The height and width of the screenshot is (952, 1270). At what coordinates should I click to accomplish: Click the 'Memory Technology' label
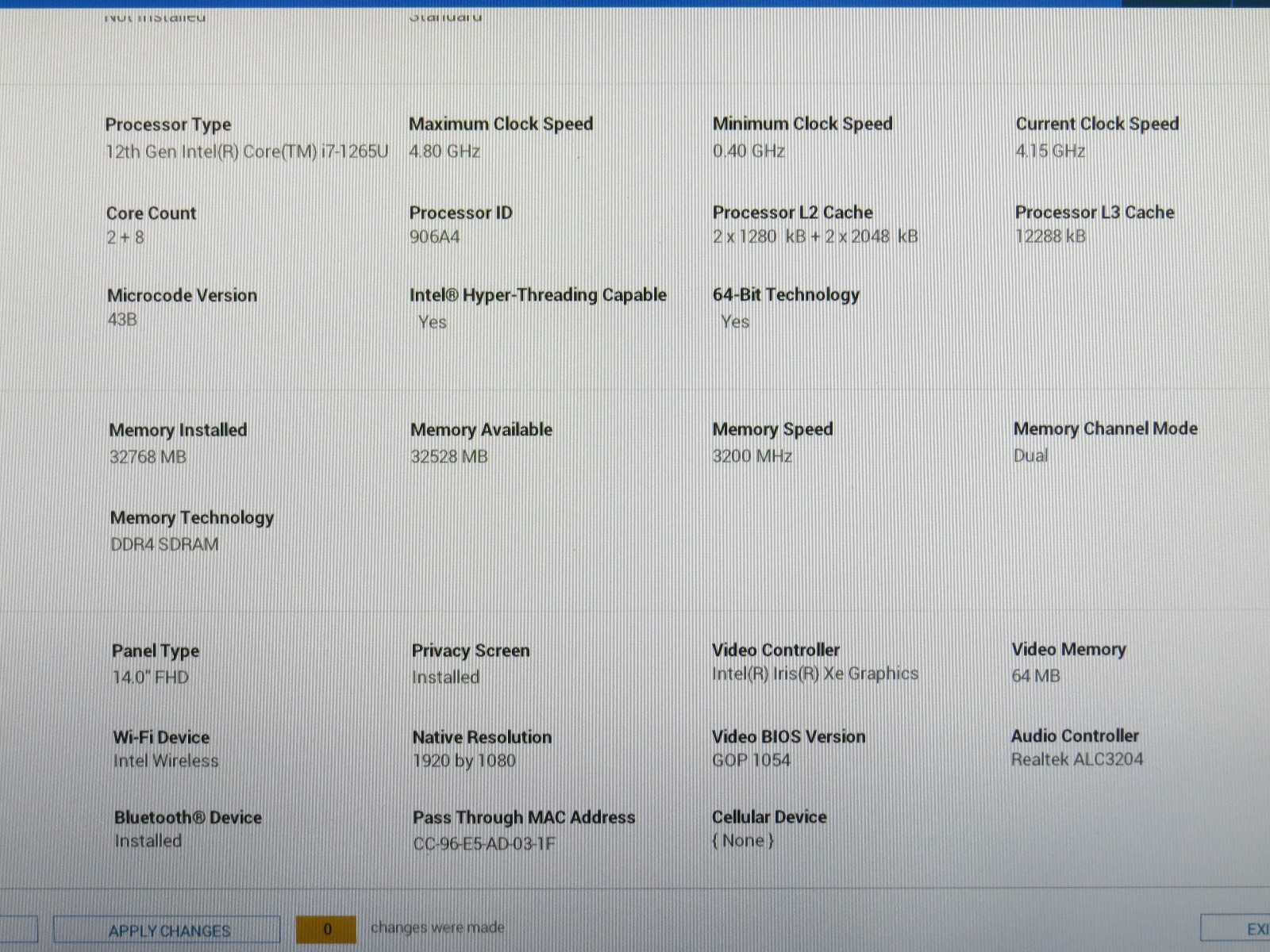tap(191, 518)
